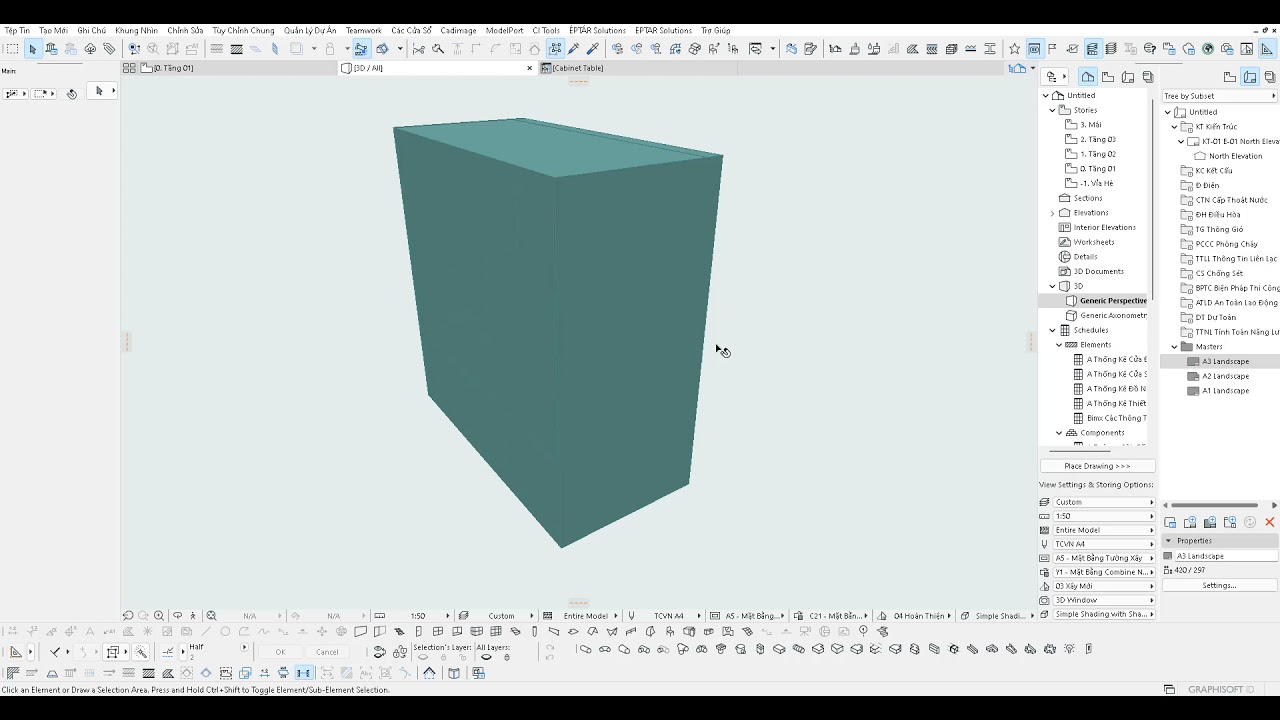The width and height of the screenshot is (1280, 720).
Task: Toggle the highlighted organizer layout mode icon
Action: [1250, 77]
